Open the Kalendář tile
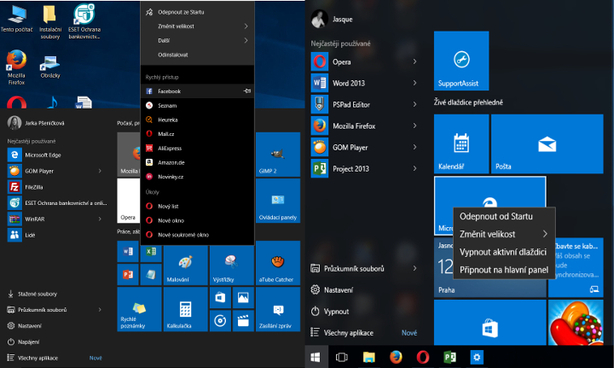The width and height of the screenshot is (614, 368). point(461,144)
